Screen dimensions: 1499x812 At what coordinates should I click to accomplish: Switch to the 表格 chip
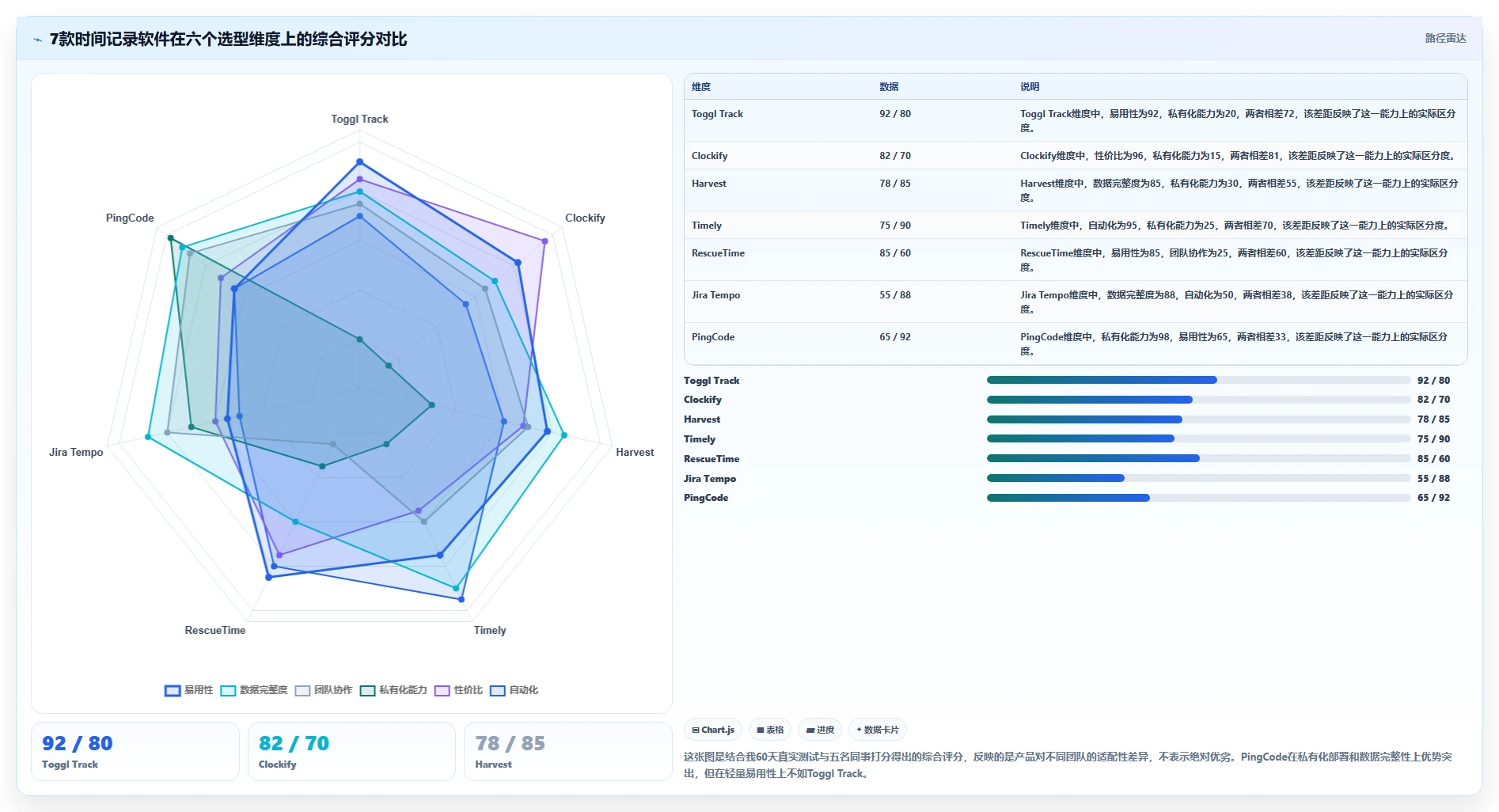770,730
